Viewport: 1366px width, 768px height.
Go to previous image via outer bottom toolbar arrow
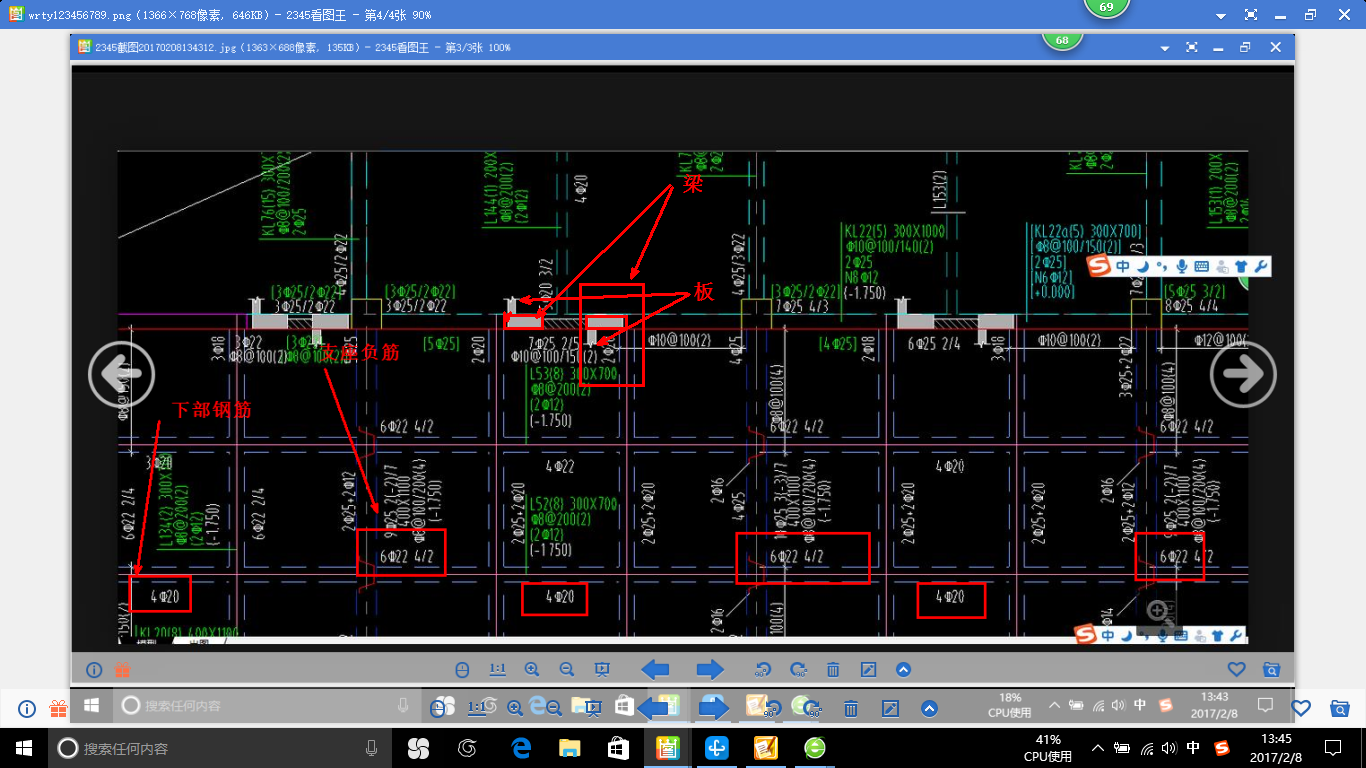click(x=653, y=709)
